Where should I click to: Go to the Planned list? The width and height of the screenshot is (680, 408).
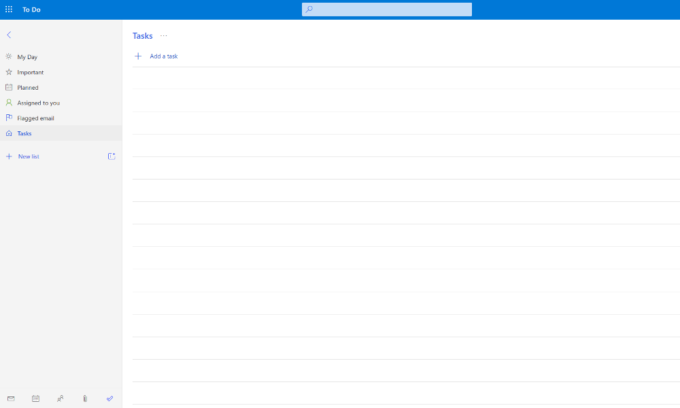click(28, 87)
